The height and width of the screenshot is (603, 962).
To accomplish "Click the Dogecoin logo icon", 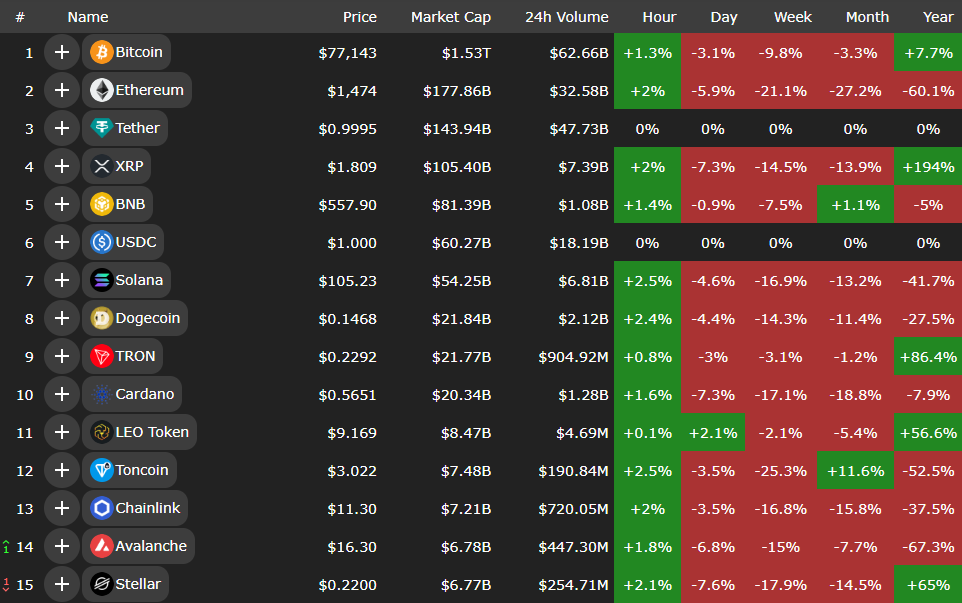I will pyautogui.click(x=102, y=318).
